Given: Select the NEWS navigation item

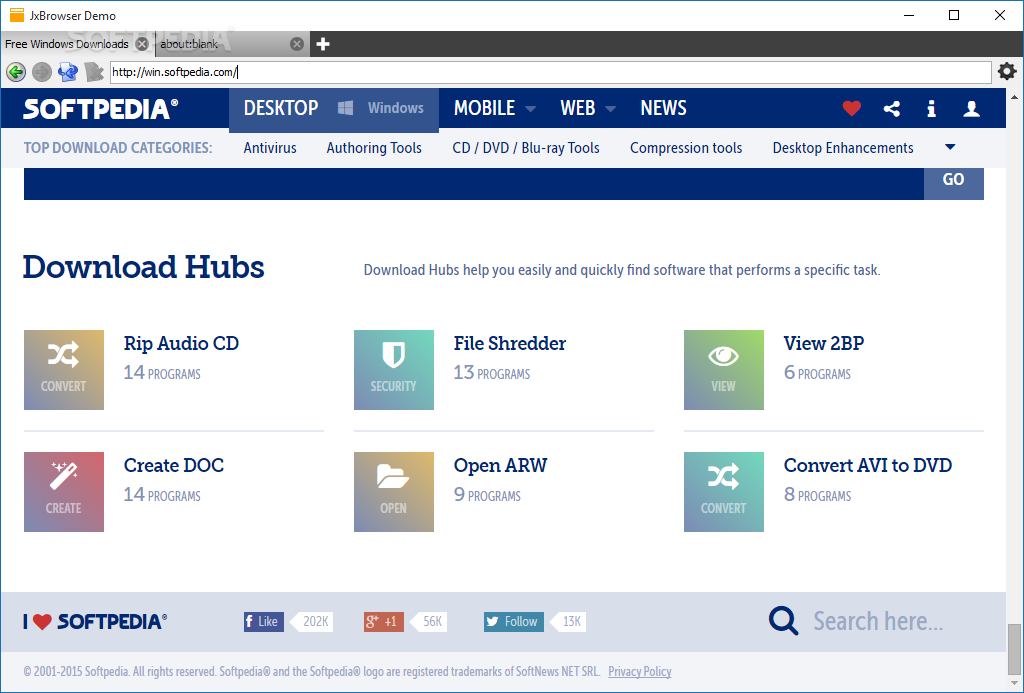Looking at the screenshot, I should click(664, 108).
